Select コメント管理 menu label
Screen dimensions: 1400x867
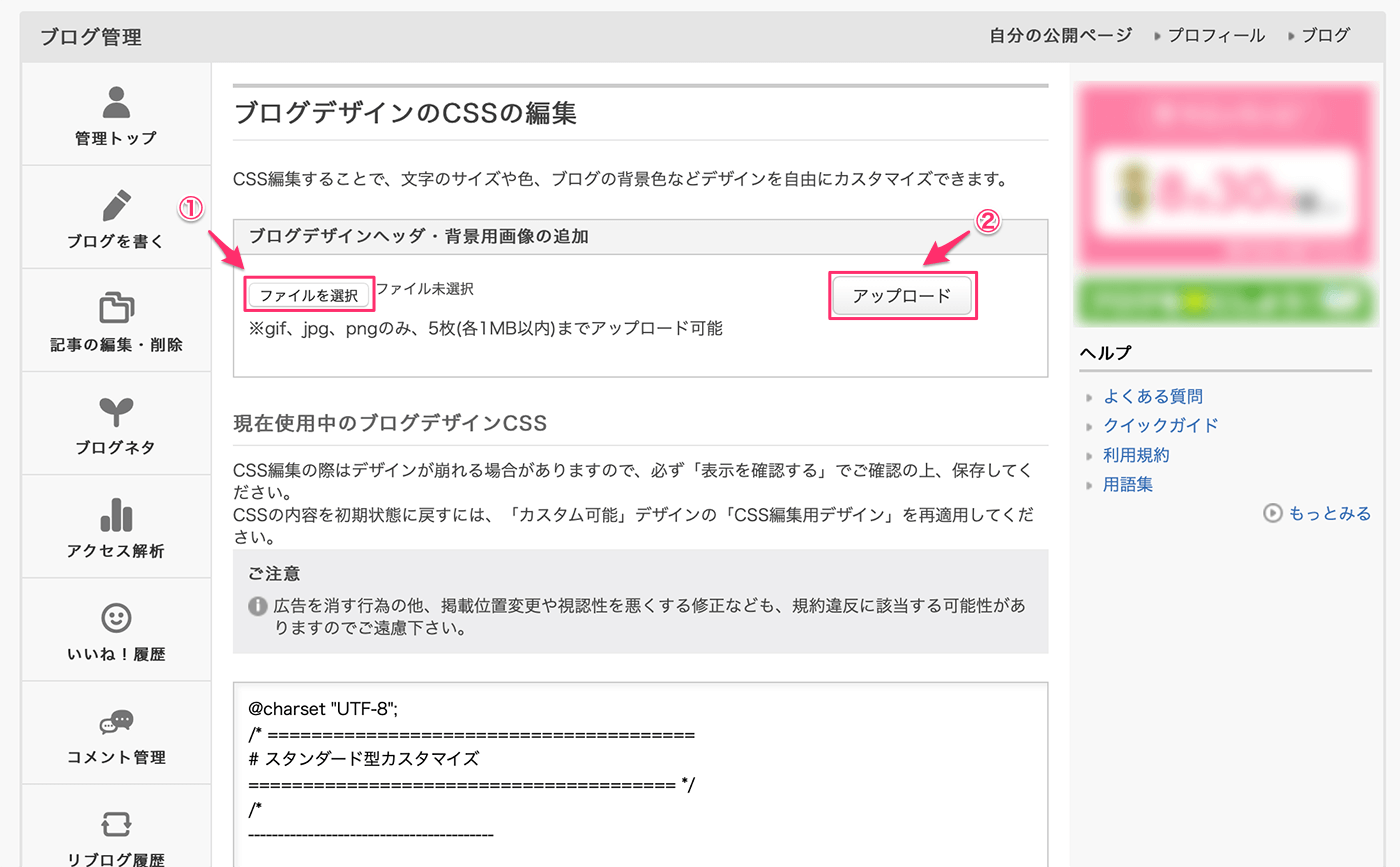tap(116, 757)
